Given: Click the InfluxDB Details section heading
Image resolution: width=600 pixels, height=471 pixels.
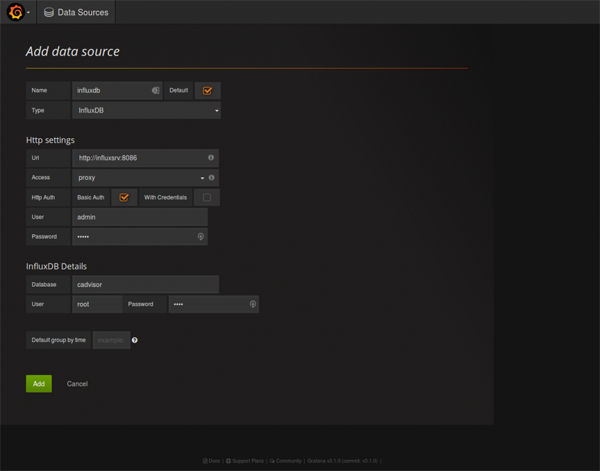Looking at the screenshot, I should pos(56,266).
